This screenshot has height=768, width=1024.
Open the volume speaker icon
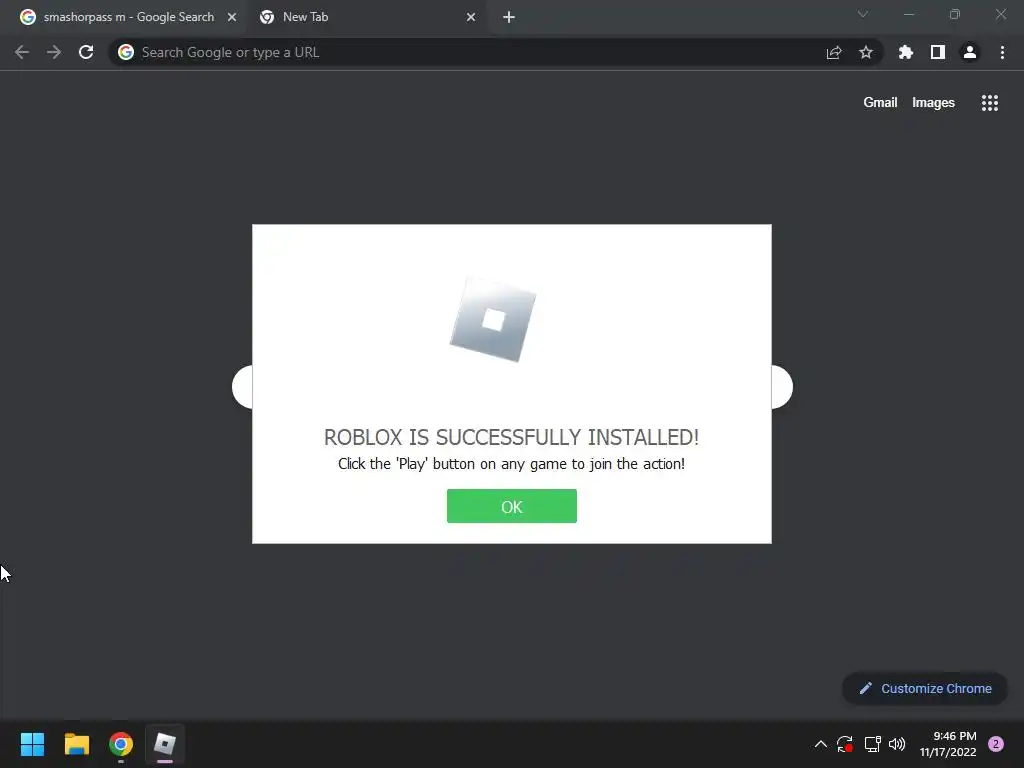click(x=897, y=744)
